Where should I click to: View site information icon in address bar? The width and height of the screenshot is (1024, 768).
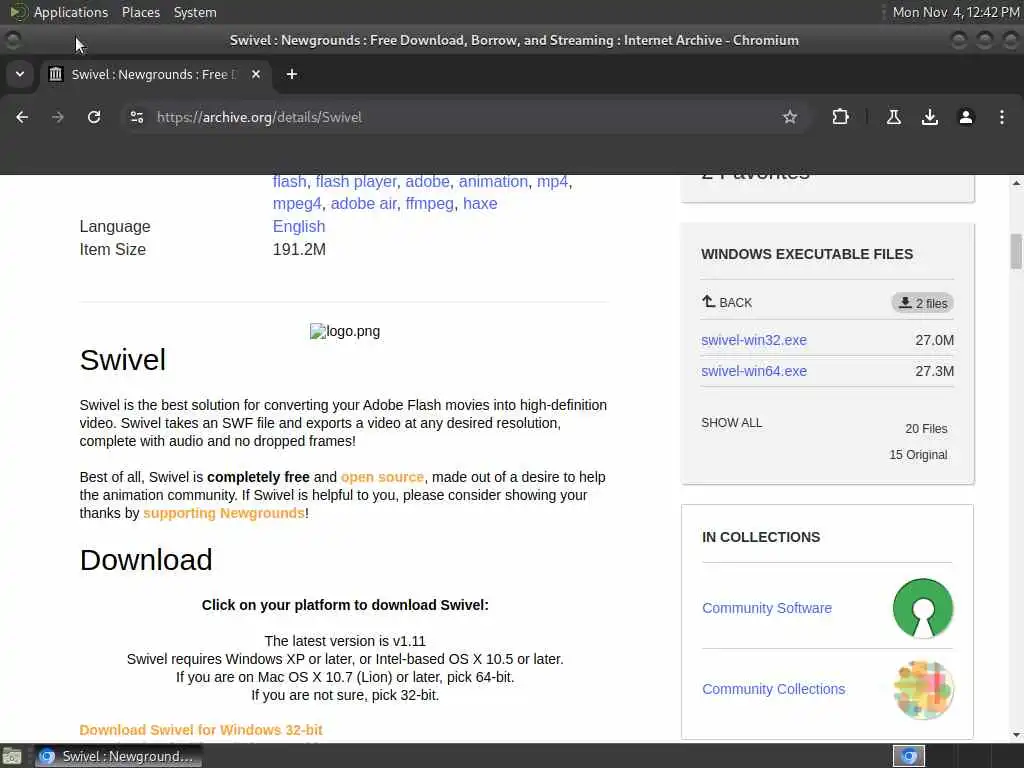(137, 117)
